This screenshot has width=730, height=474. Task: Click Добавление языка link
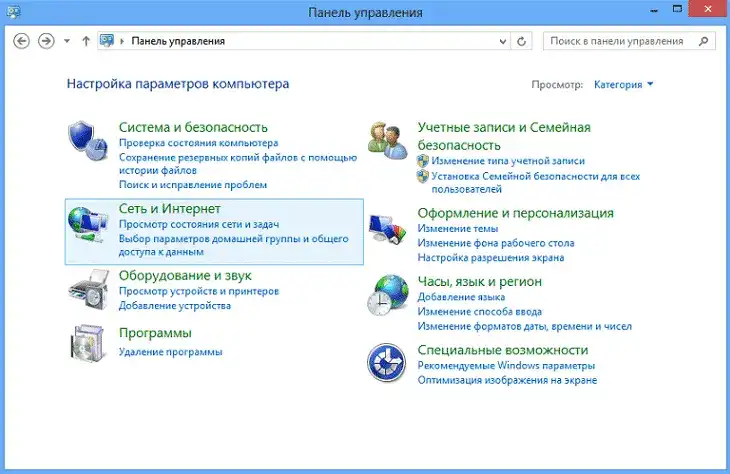(x=461, y=297)
